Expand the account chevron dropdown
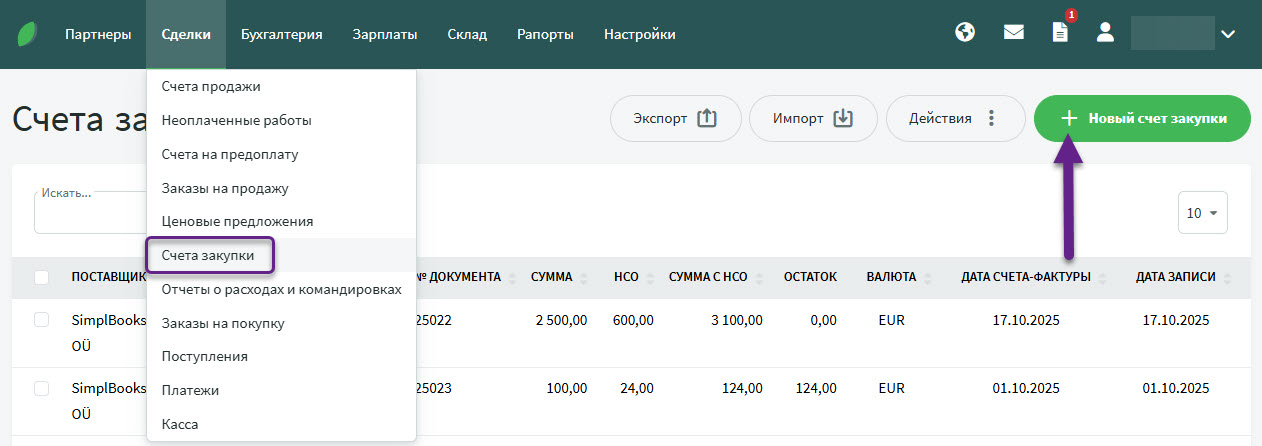The width and height of the screenshot is (1262, 446). tap(1228, 34)
